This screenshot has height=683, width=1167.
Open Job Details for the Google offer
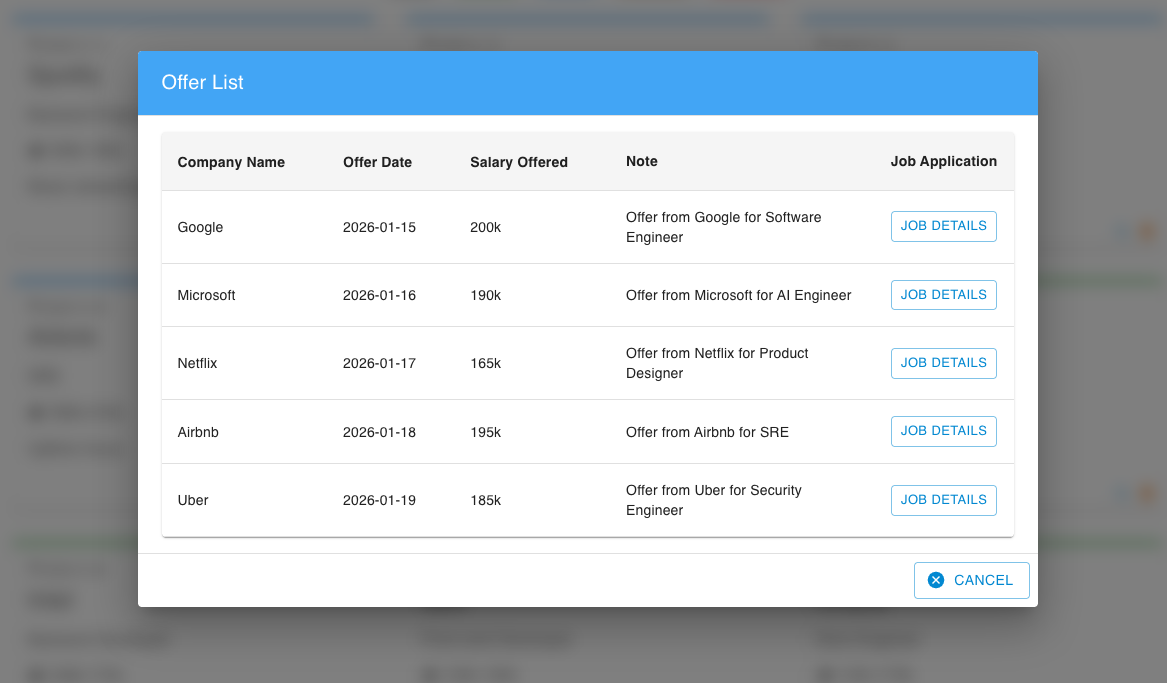943,226
